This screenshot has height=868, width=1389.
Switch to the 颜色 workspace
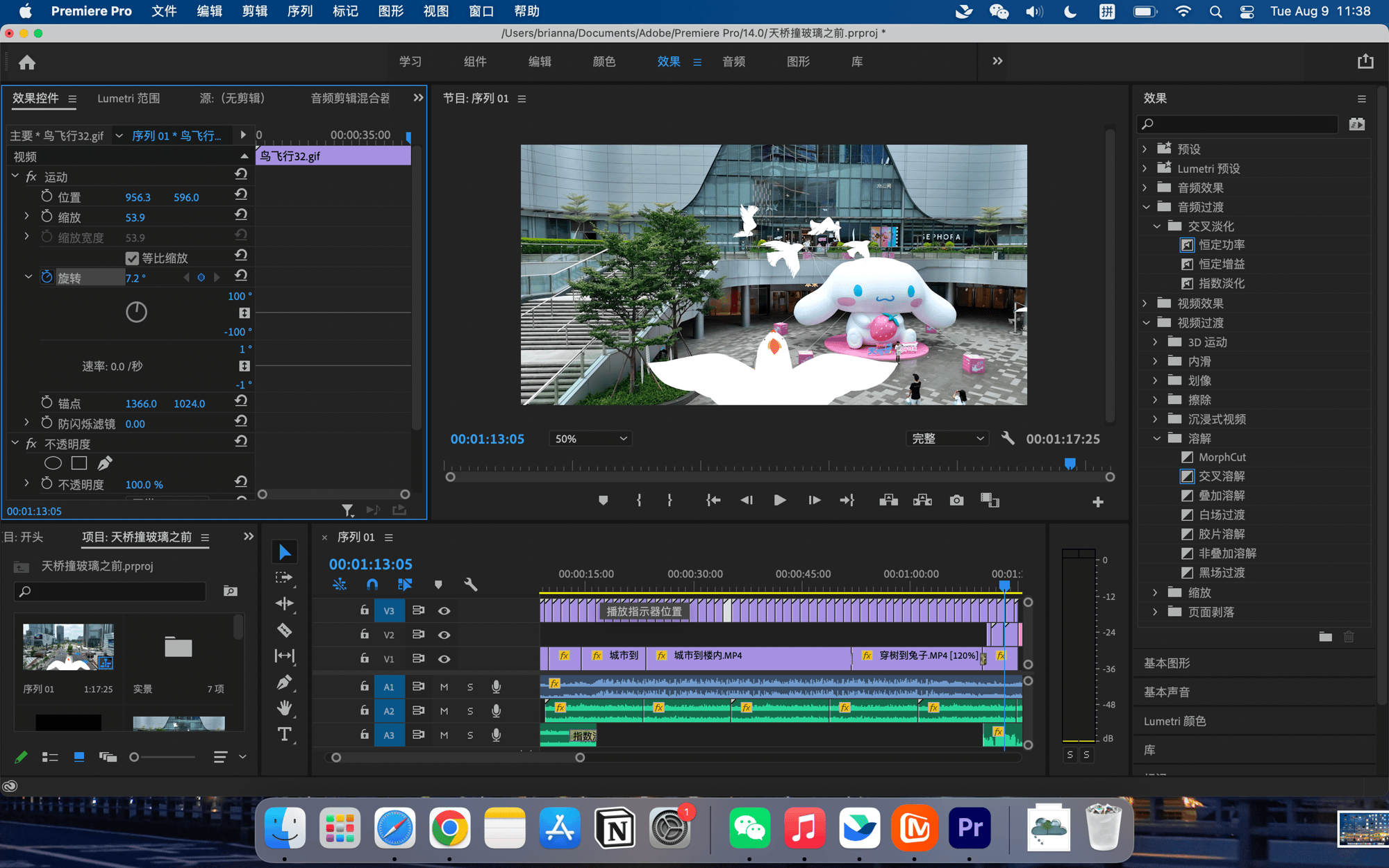tap(604, 61)
